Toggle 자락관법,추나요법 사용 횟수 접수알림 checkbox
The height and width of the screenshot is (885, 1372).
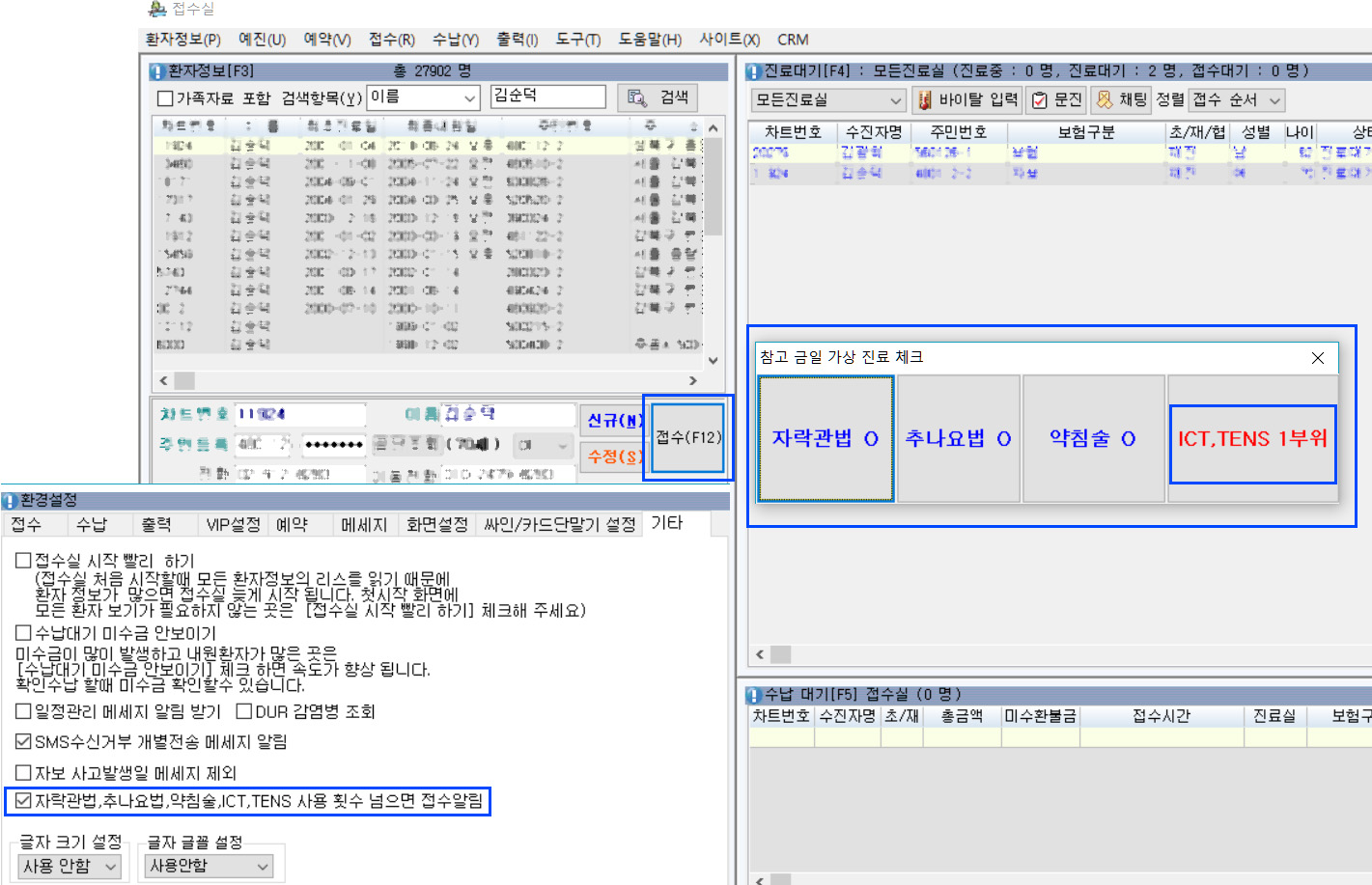[24, 801]
